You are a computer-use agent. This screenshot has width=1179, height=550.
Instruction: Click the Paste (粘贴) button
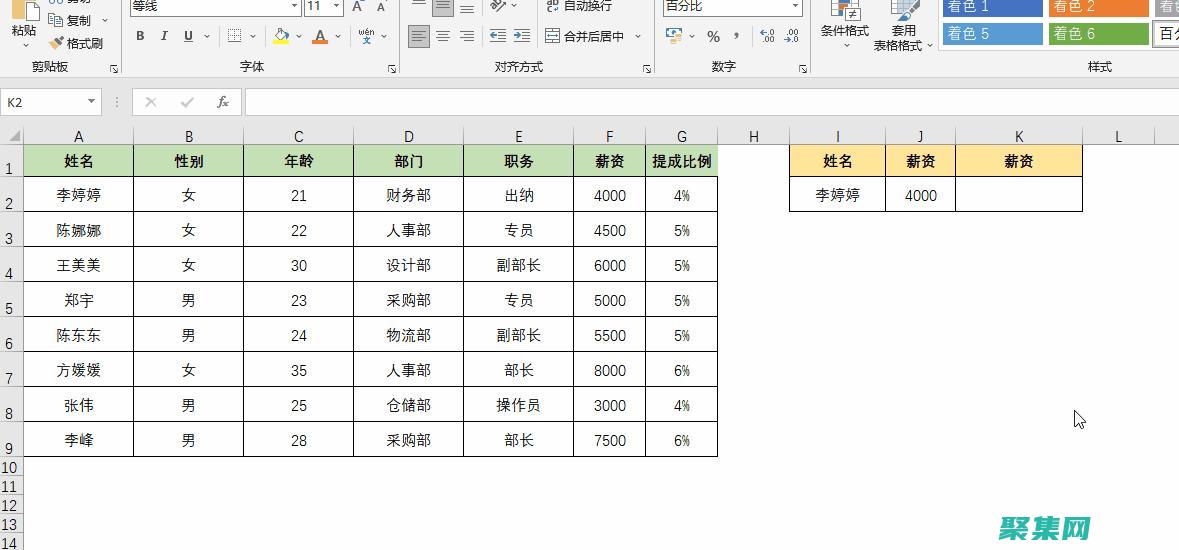[23, 26]
